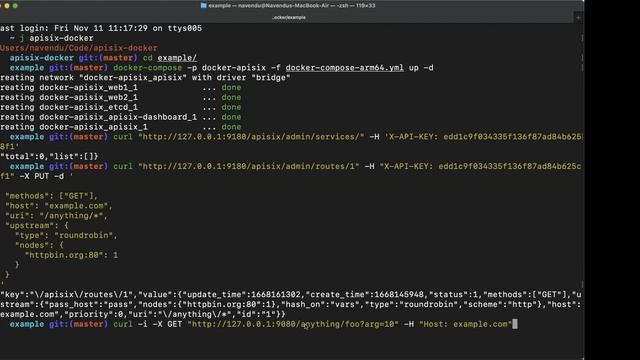The width and height of the screenshot is (640, 360).
Task: Click the "httpbin.org:80": 1 line
Action: click(x=71, y=255)
